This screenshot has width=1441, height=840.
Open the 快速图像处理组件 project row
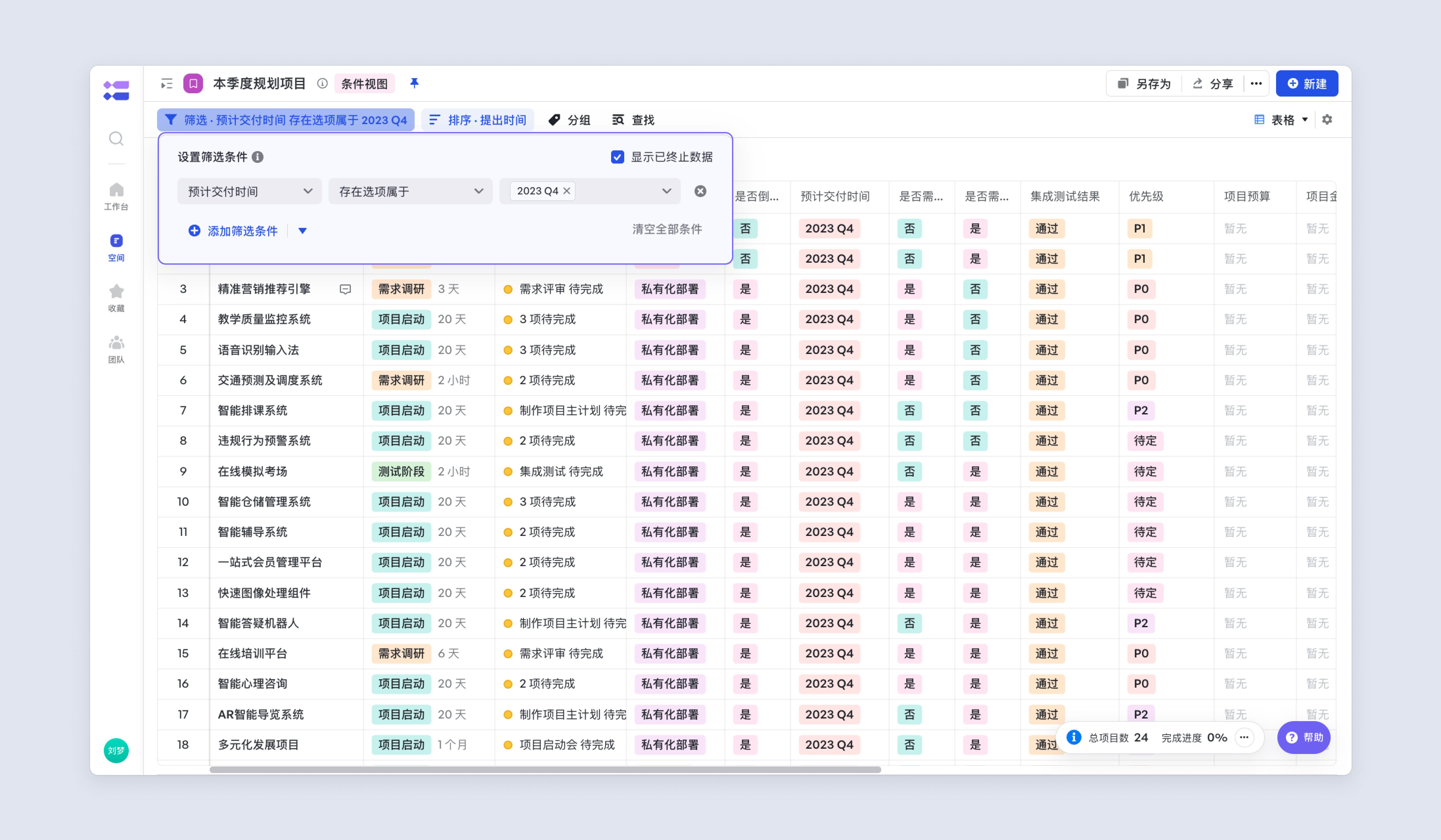(264, 593)
